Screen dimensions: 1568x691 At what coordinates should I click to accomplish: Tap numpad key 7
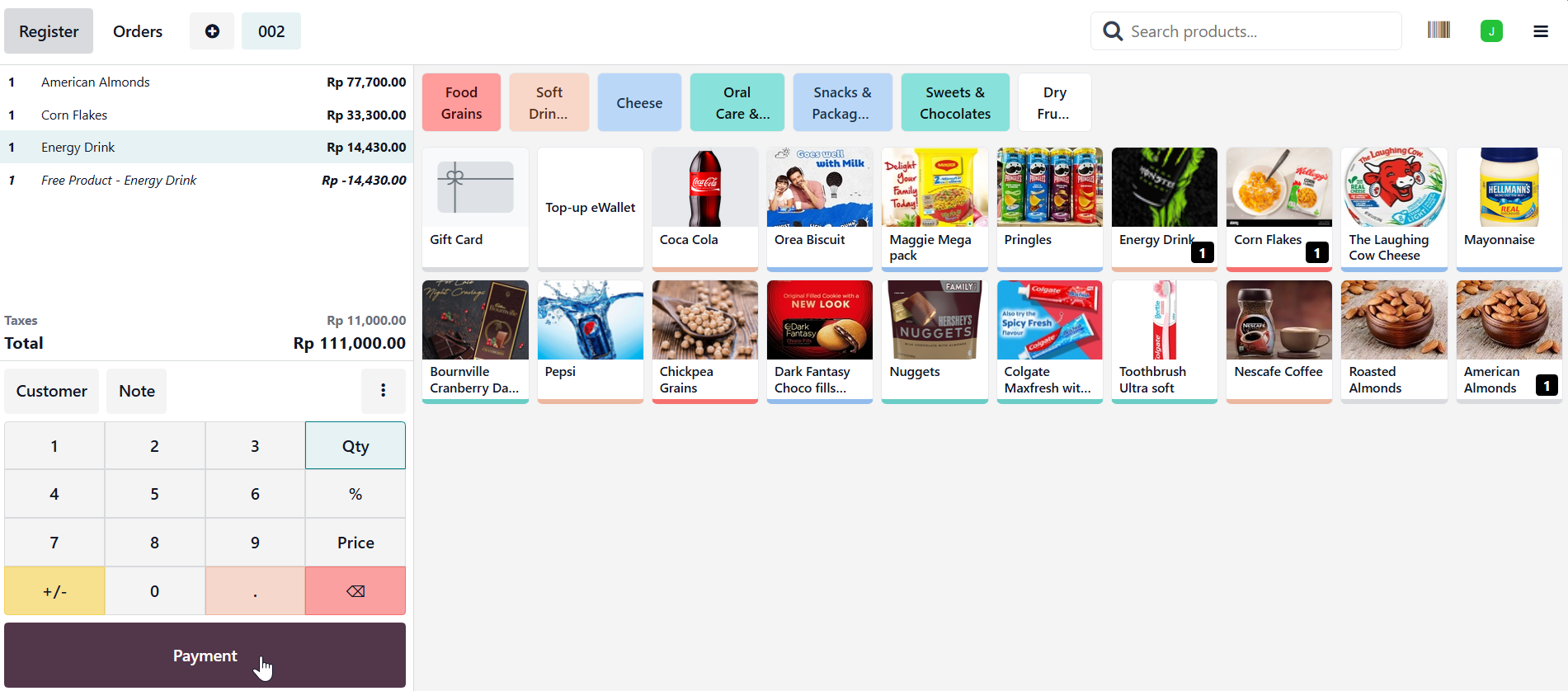point(54,542)
